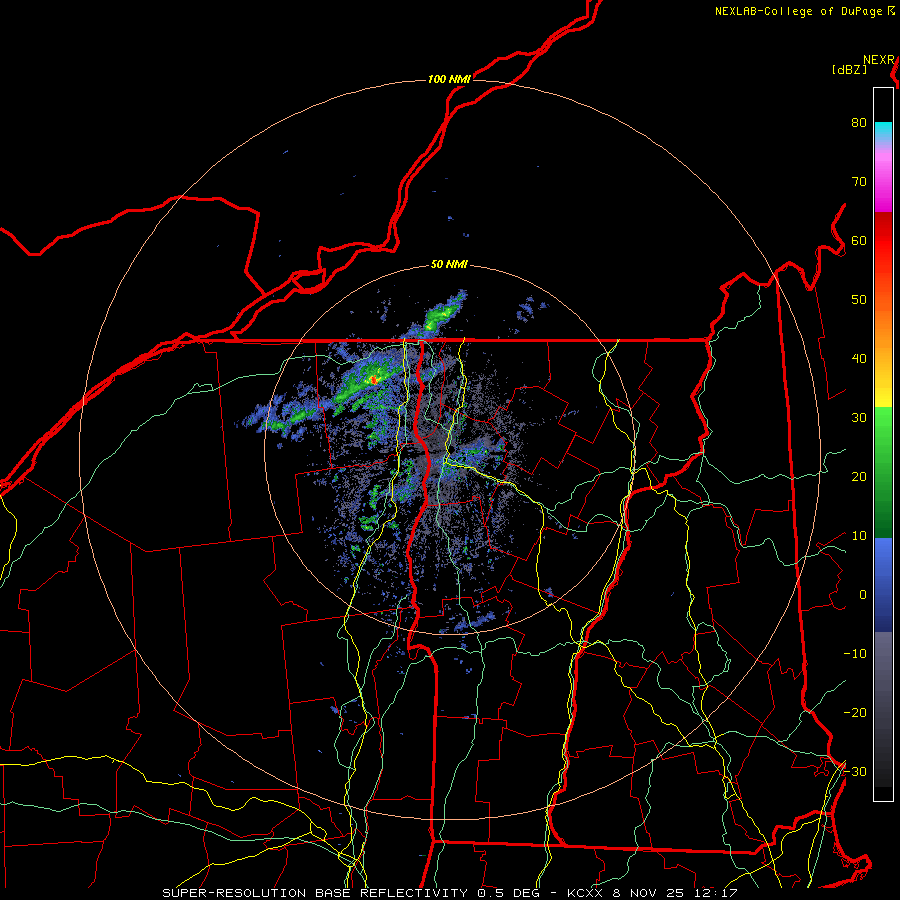Image resolution: width=900 pixels, height=900 pixels.
Task: Click the NEXR label above the color bar
Action: pyautogui.click(x=879, y=60)
